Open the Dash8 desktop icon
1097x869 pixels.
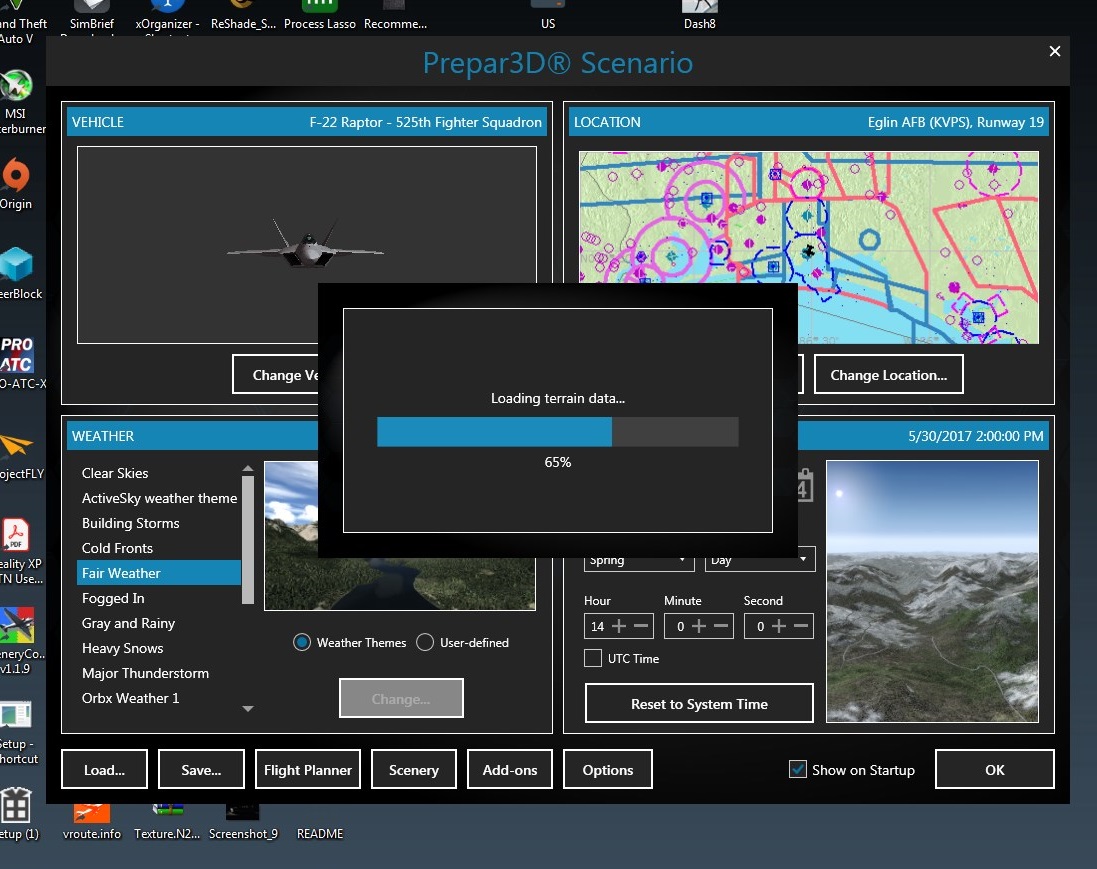[x=700, y=15]
